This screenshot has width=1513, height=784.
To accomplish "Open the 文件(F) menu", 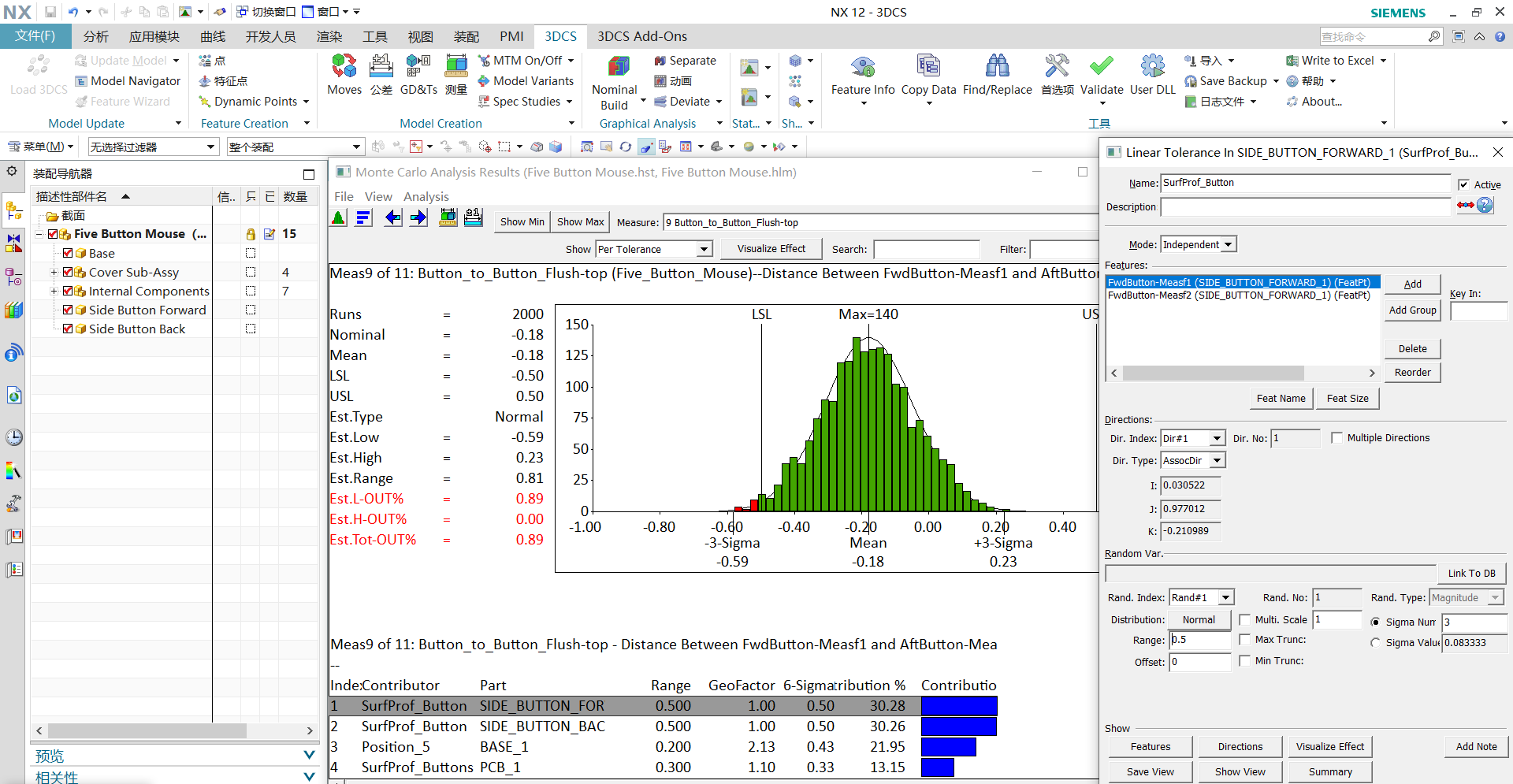I will 35,36.
